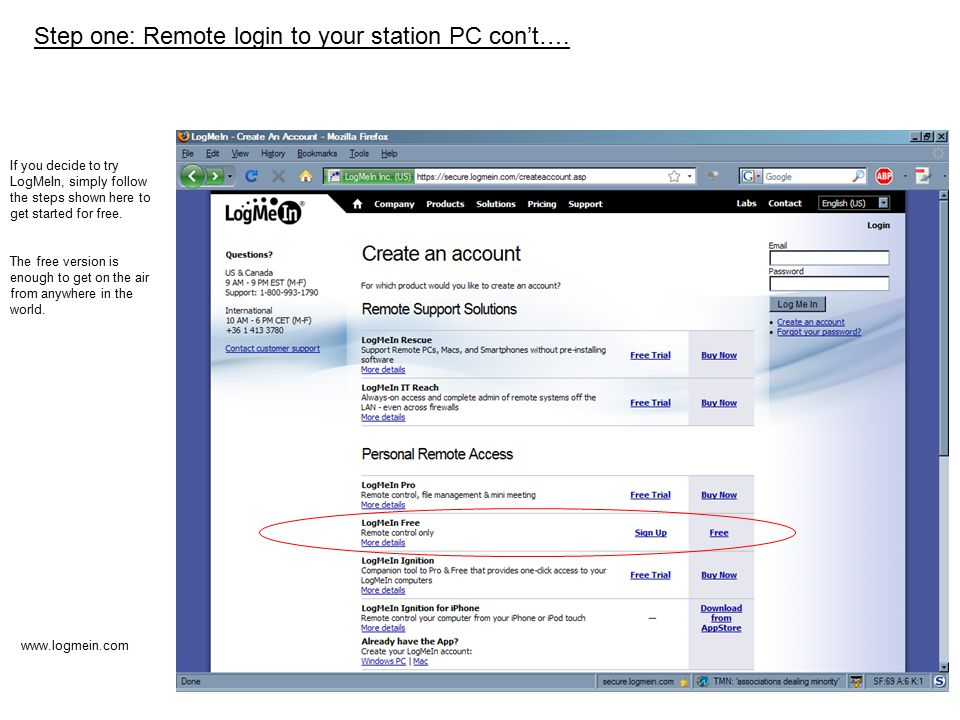
Task: Open the View menu
Action: 240,154
